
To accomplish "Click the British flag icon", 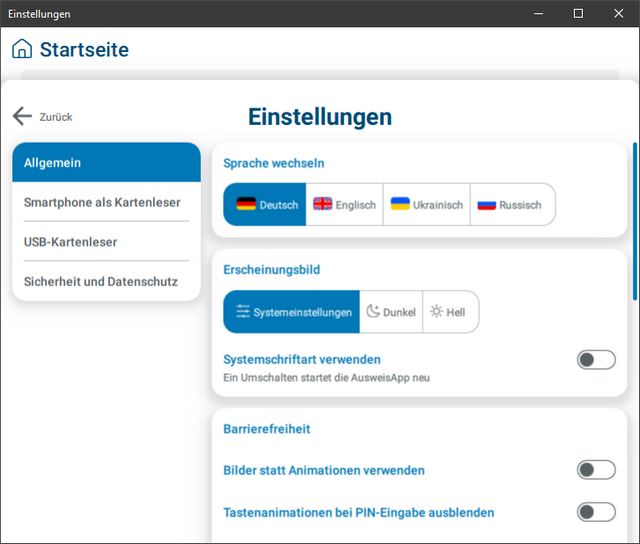I will pyautogui.click(x=322, y=204).
